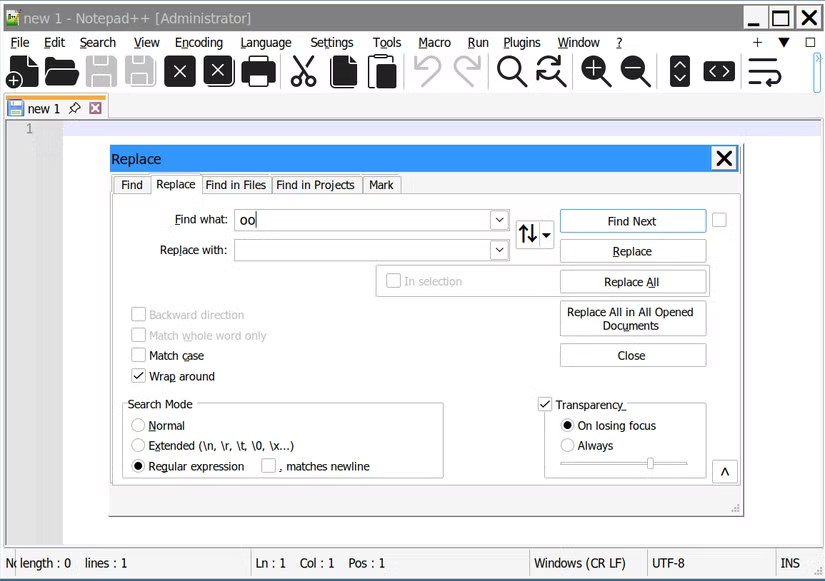Enable the Match case checkbox
The height and width of the screenshot is (581, 825).
[138, 355]
